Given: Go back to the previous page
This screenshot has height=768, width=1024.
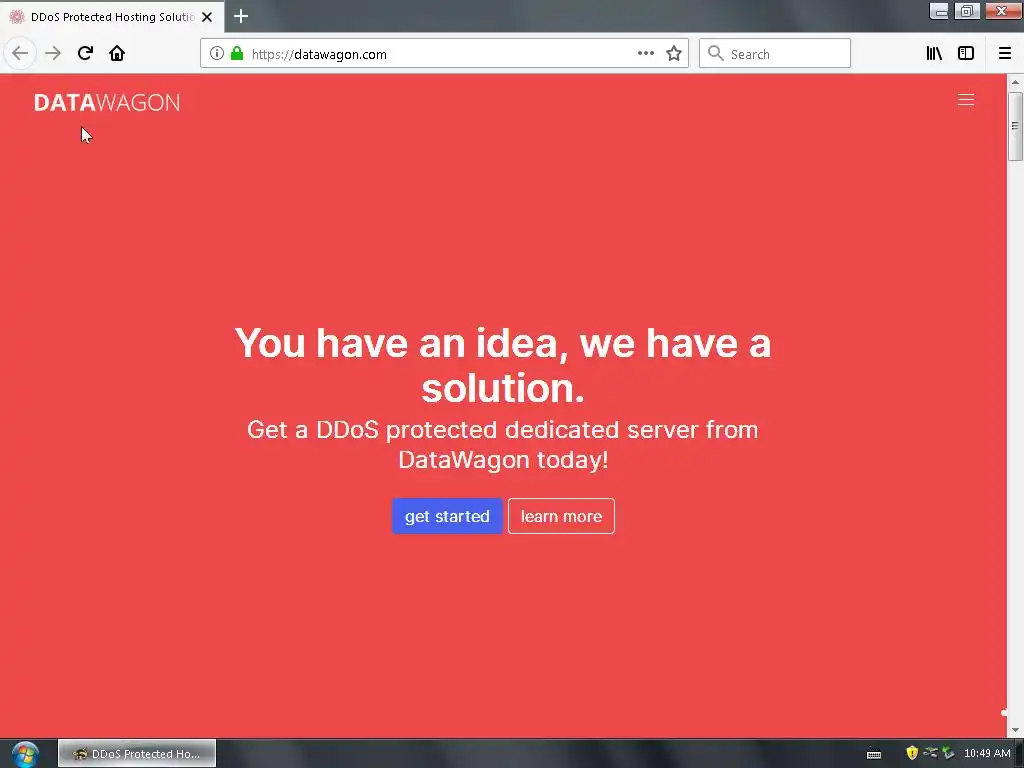Looking at the screenshot, I should click(x=20, y=54).
